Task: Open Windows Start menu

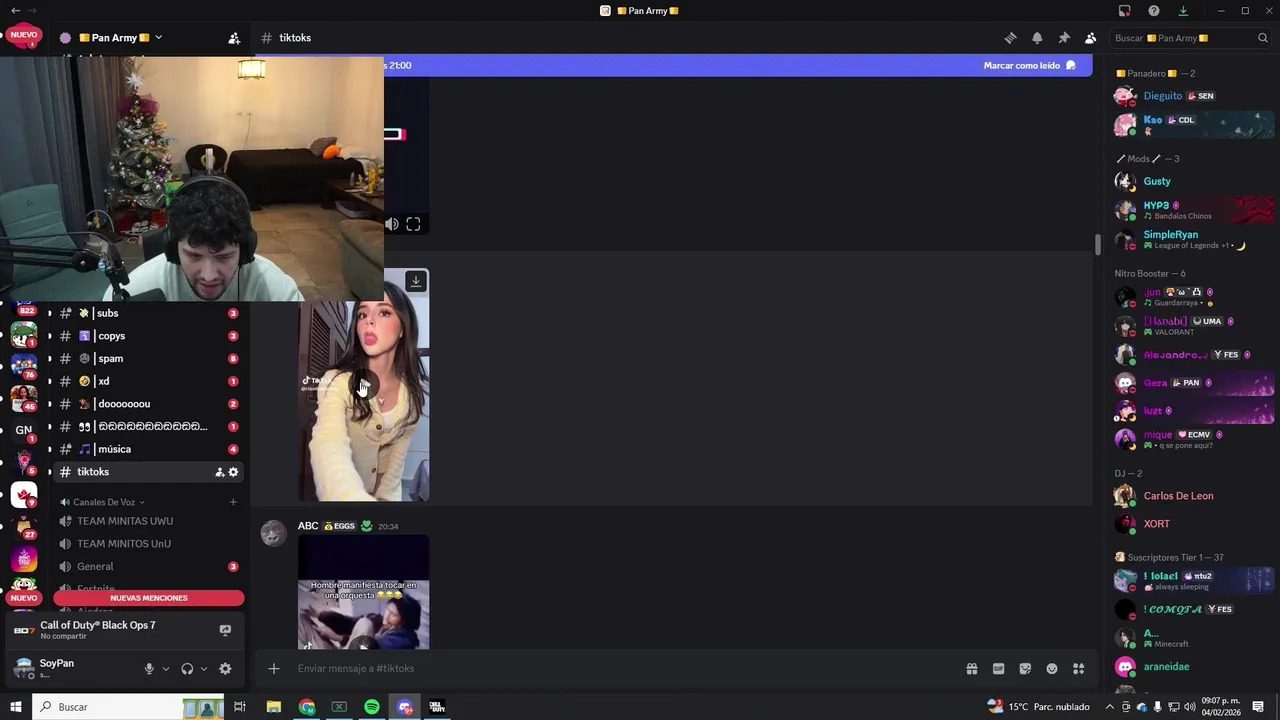Action: pyautogui.click(x=16, y=707)
